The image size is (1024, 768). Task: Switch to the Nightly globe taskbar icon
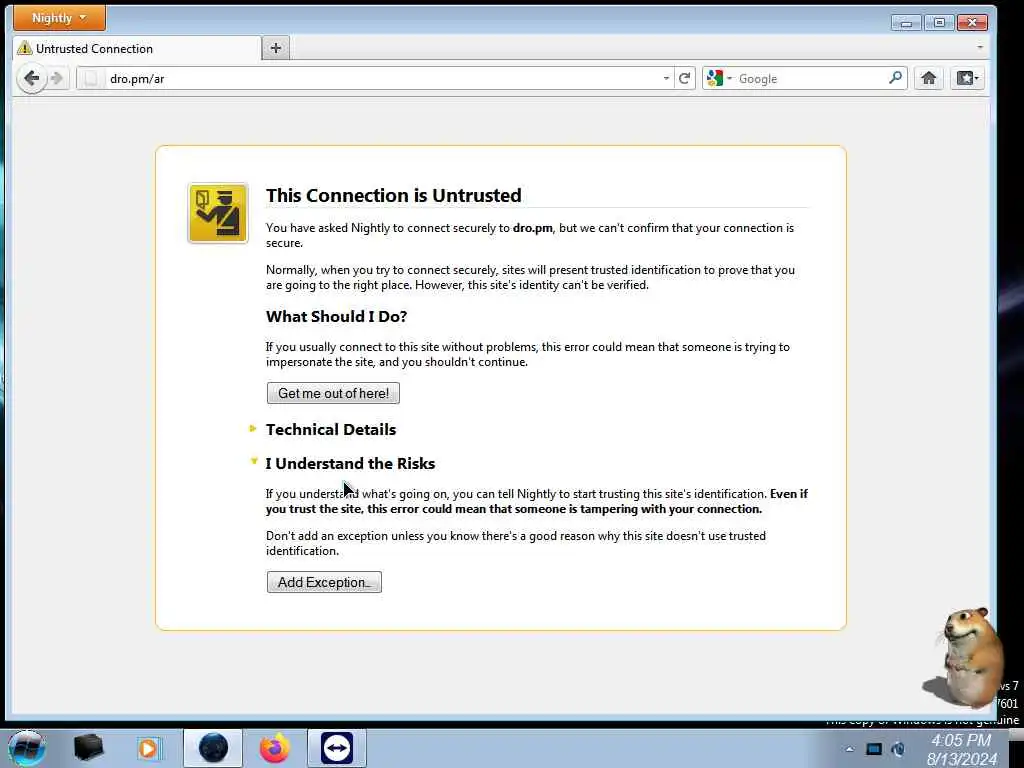tap(213, 748)
